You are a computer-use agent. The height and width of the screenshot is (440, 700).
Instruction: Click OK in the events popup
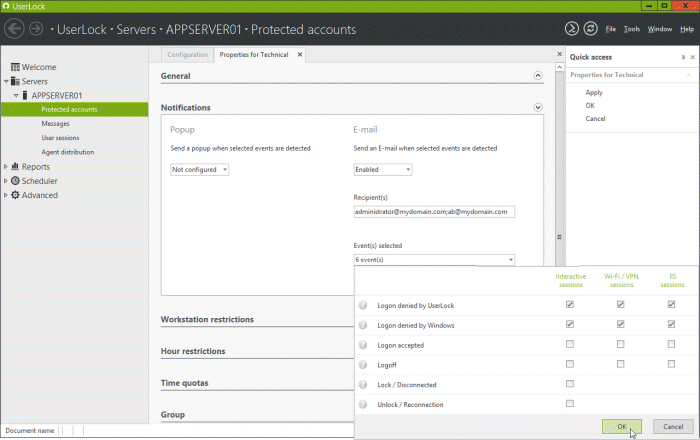621,427
